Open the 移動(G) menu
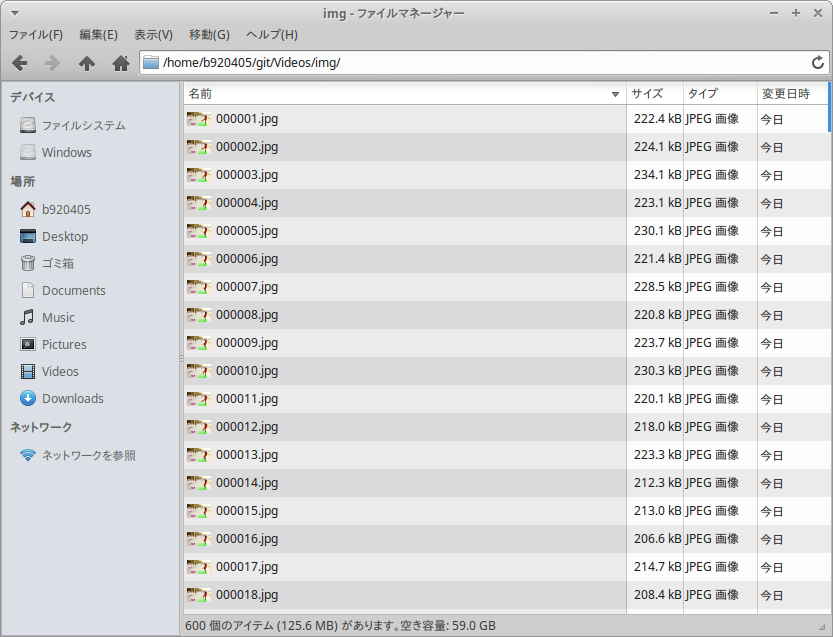 (209, 35)
